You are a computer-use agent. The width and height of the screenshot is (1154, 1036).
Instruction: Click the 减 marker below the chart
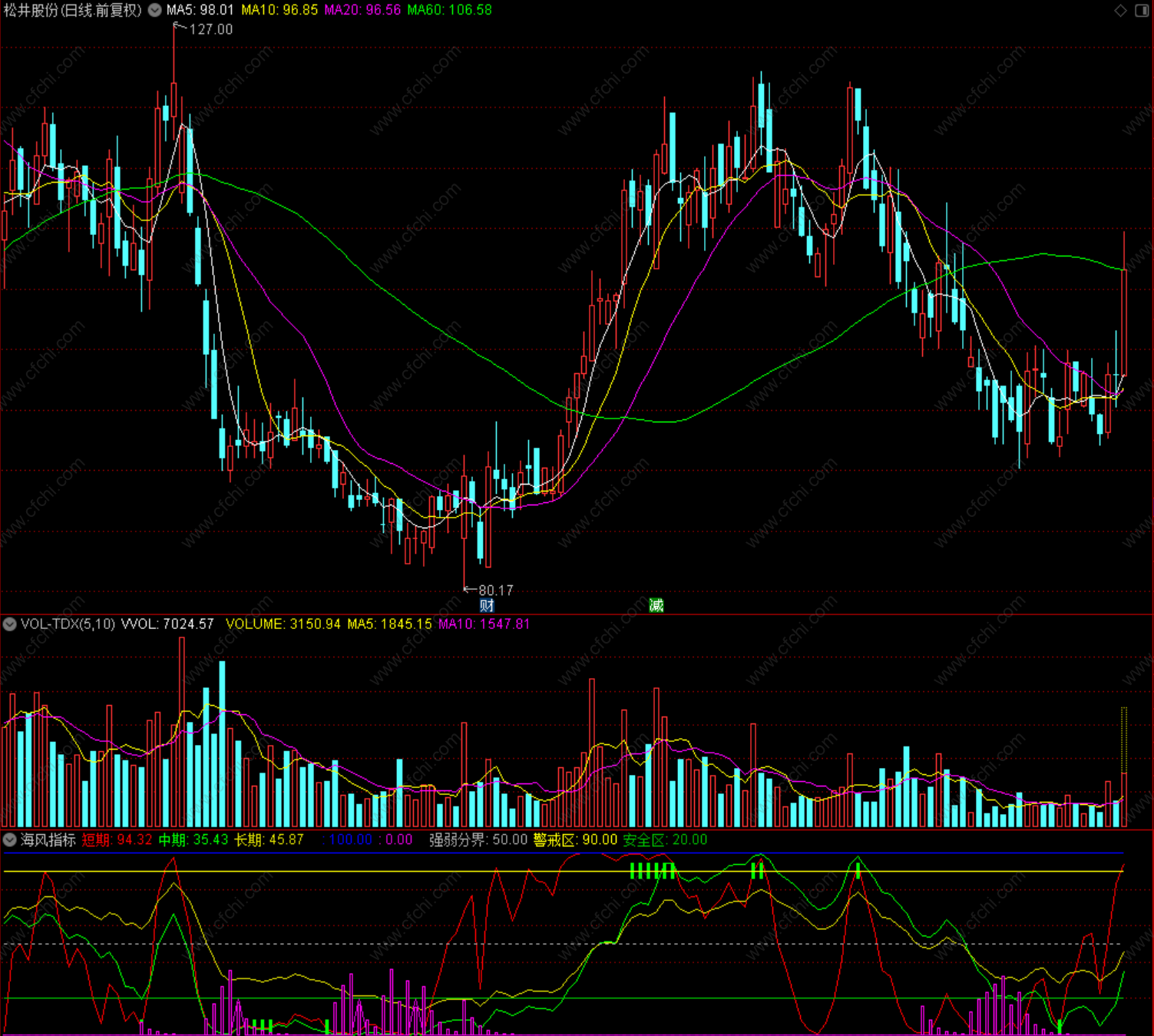(x=656, y=605)
